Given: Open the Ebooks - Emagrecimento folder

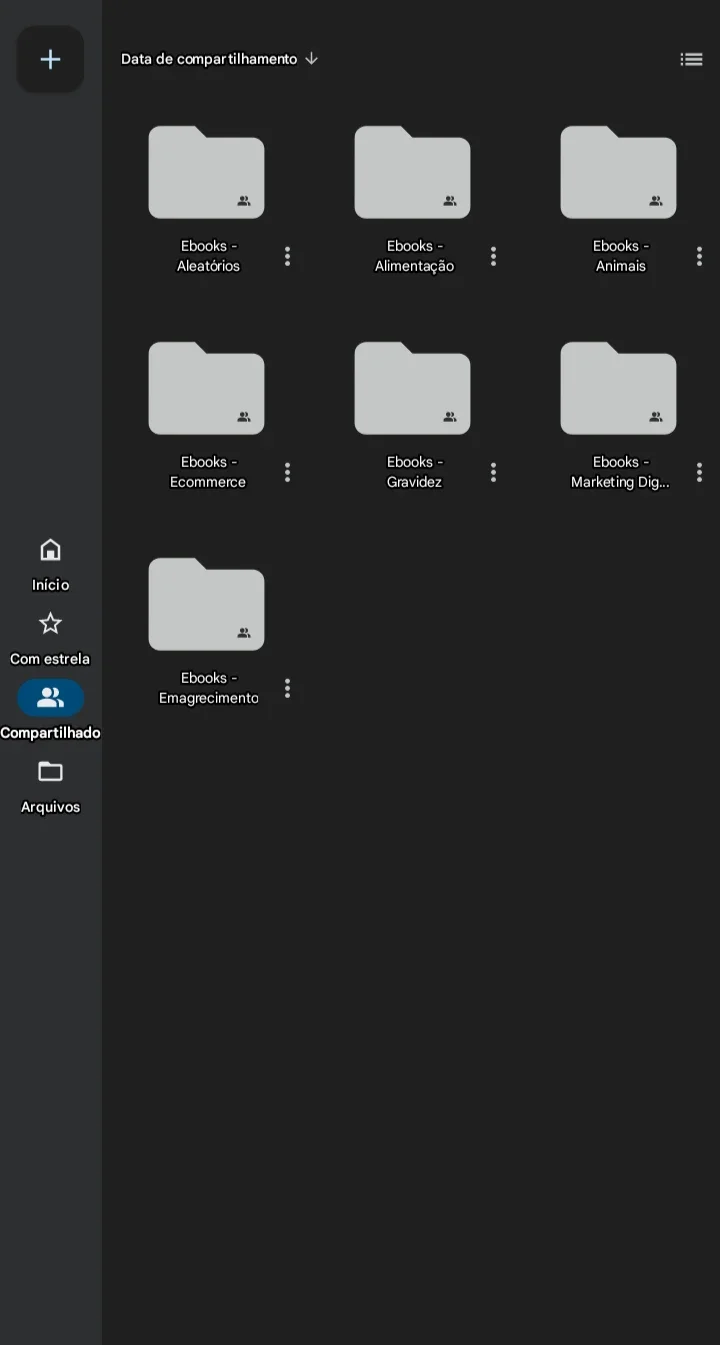Looking at the screenshot, I should 207,604.
